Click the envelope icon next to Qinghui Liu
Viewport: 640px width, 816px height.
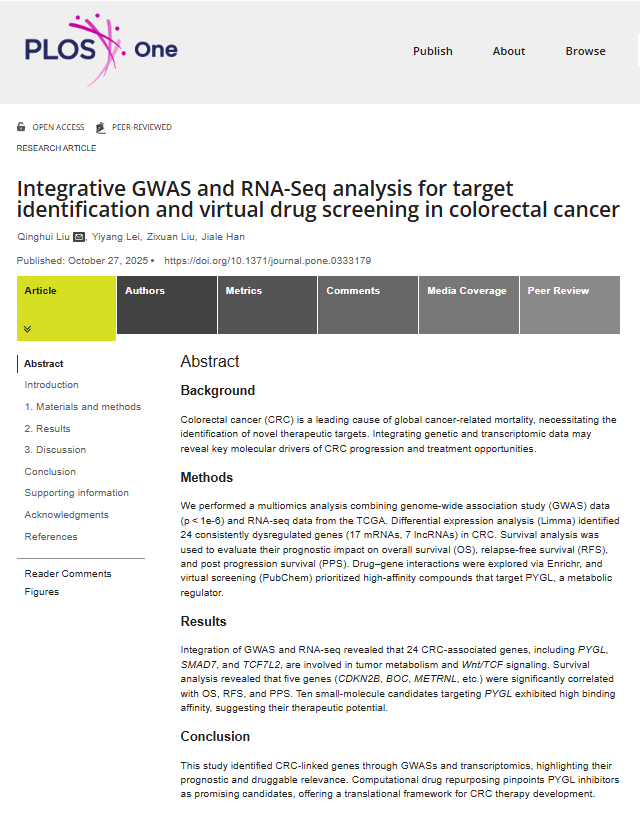79,237
